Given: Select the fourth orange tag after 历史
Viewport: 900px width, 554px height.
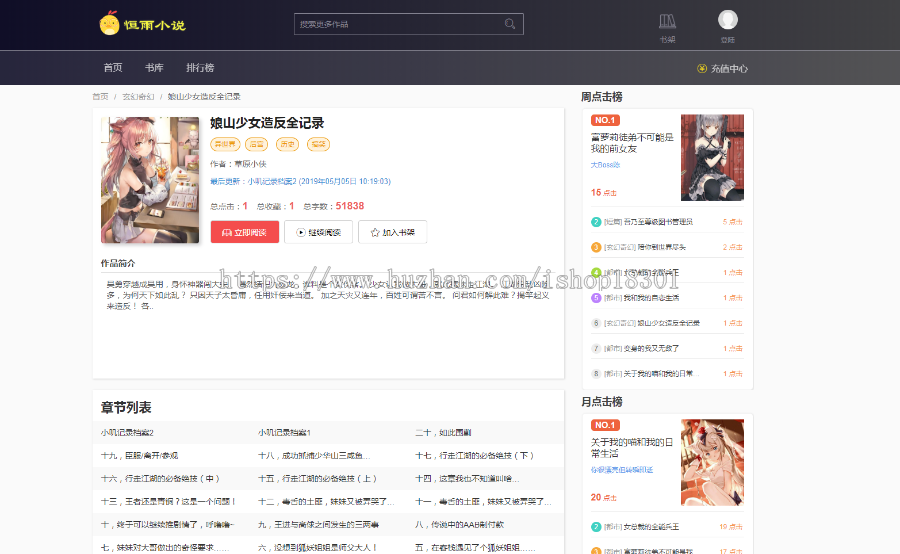Looking at the screenshot, I should pos(319,144).
